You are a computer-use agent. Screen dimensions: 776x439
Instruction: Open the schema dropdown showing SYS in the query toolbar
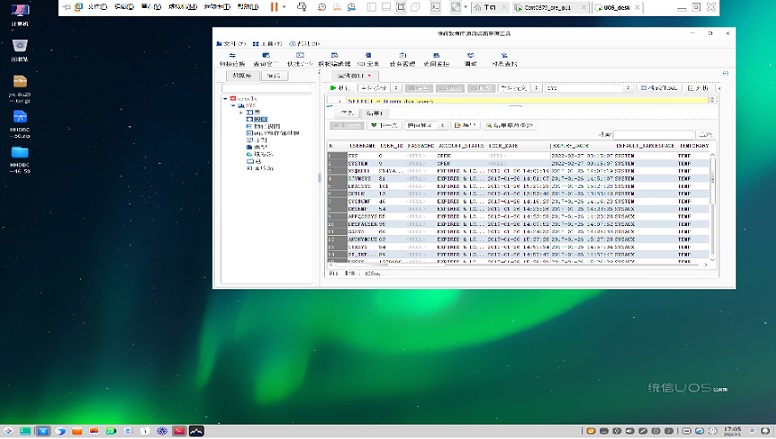(x=588, y=88)
